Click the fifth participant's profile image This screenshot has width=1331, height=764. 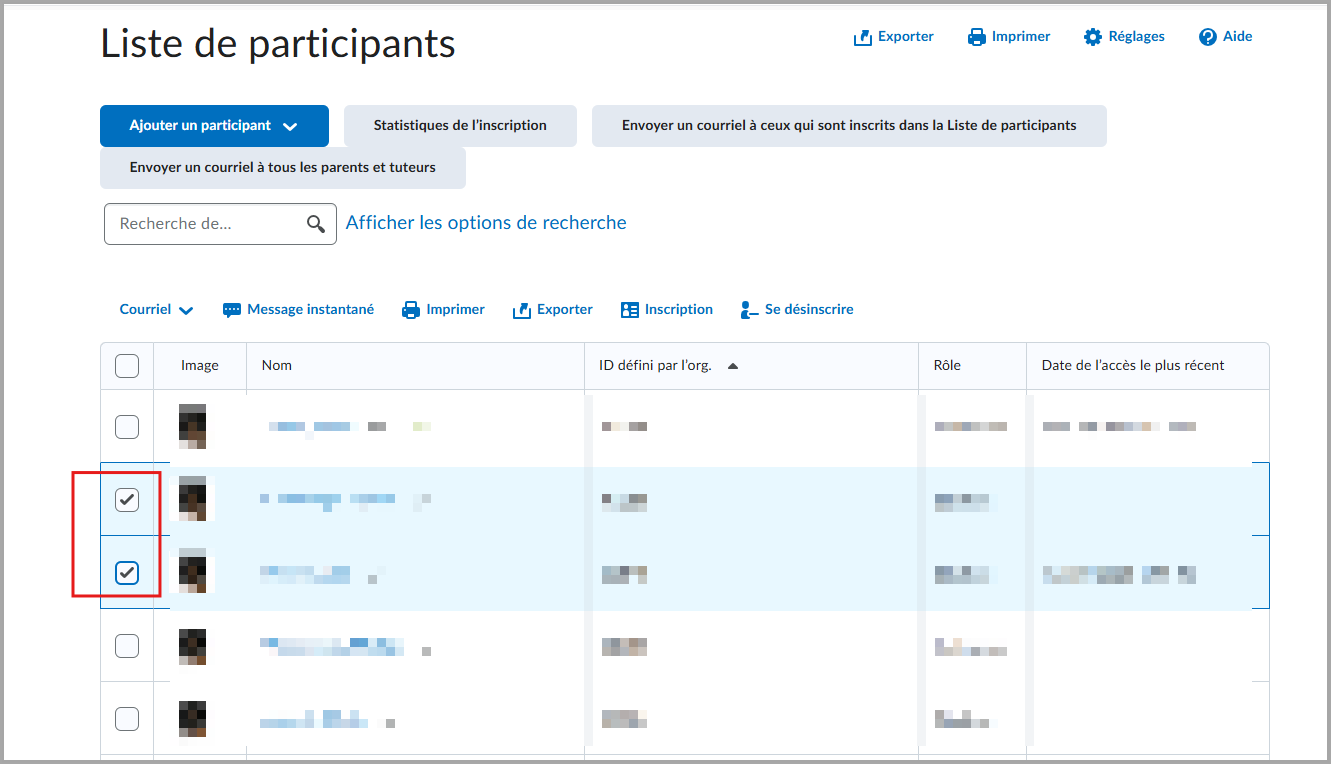click(x=193, y=719)
